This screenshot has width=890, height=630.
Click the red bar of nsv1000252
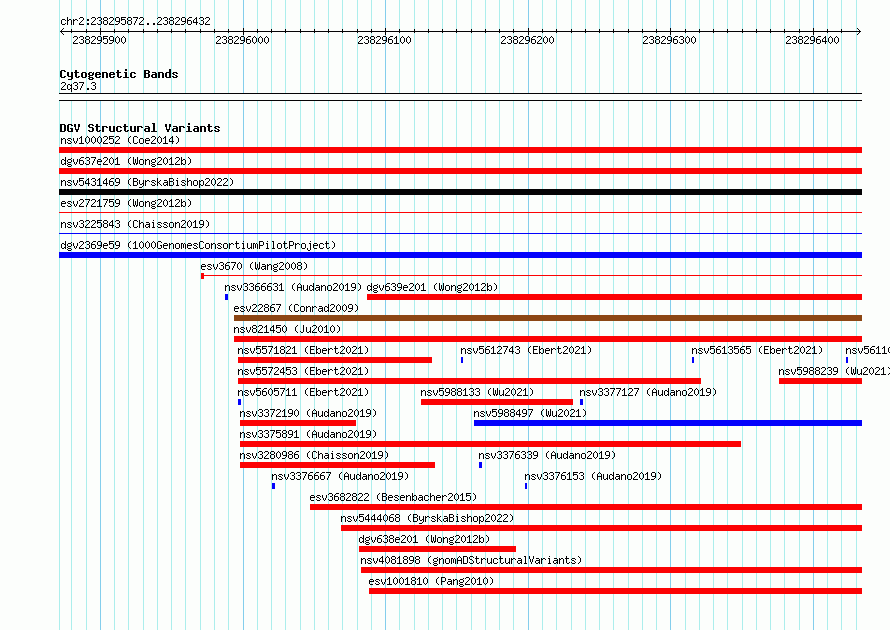pyautogui.click(x=460, y=150)
